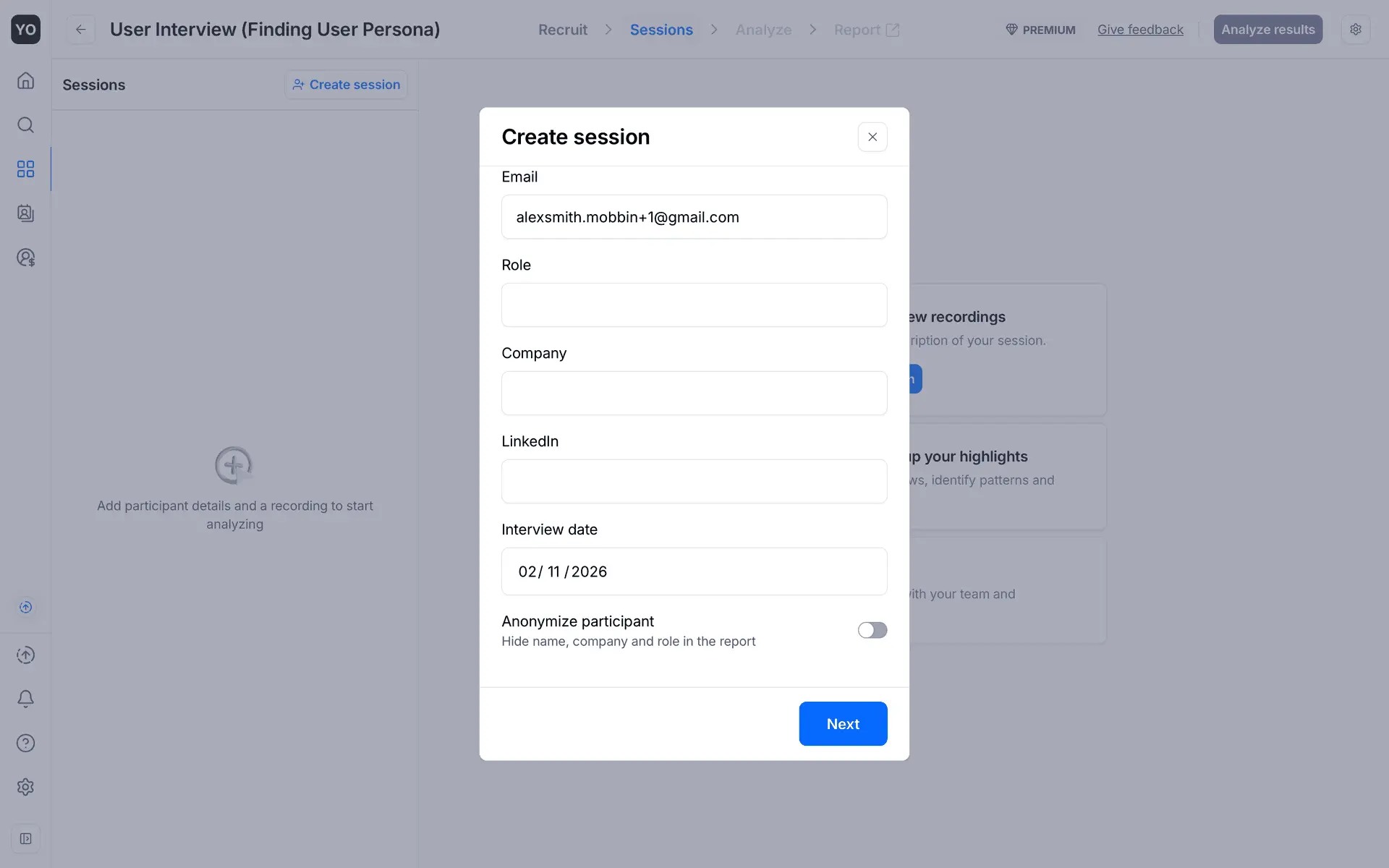
Task: Expand the sidebar panel icon
Action: [25, 838]
